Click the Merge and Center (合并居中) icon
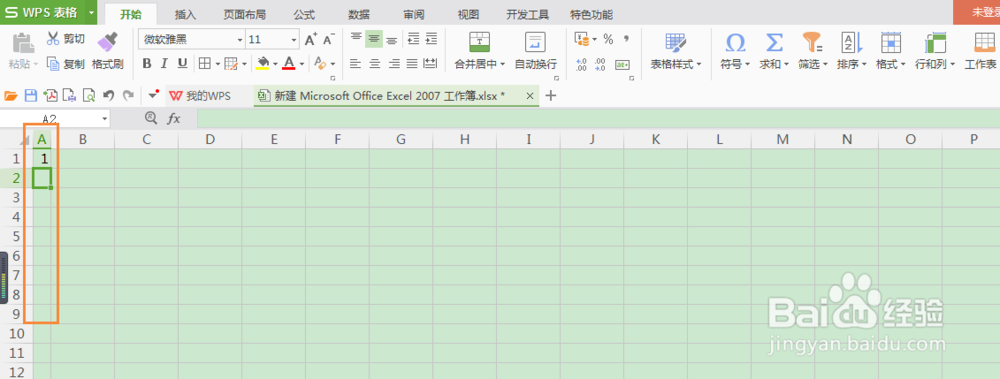The image size is (1000, 379). pyautogui.click(x=480, y=42)
